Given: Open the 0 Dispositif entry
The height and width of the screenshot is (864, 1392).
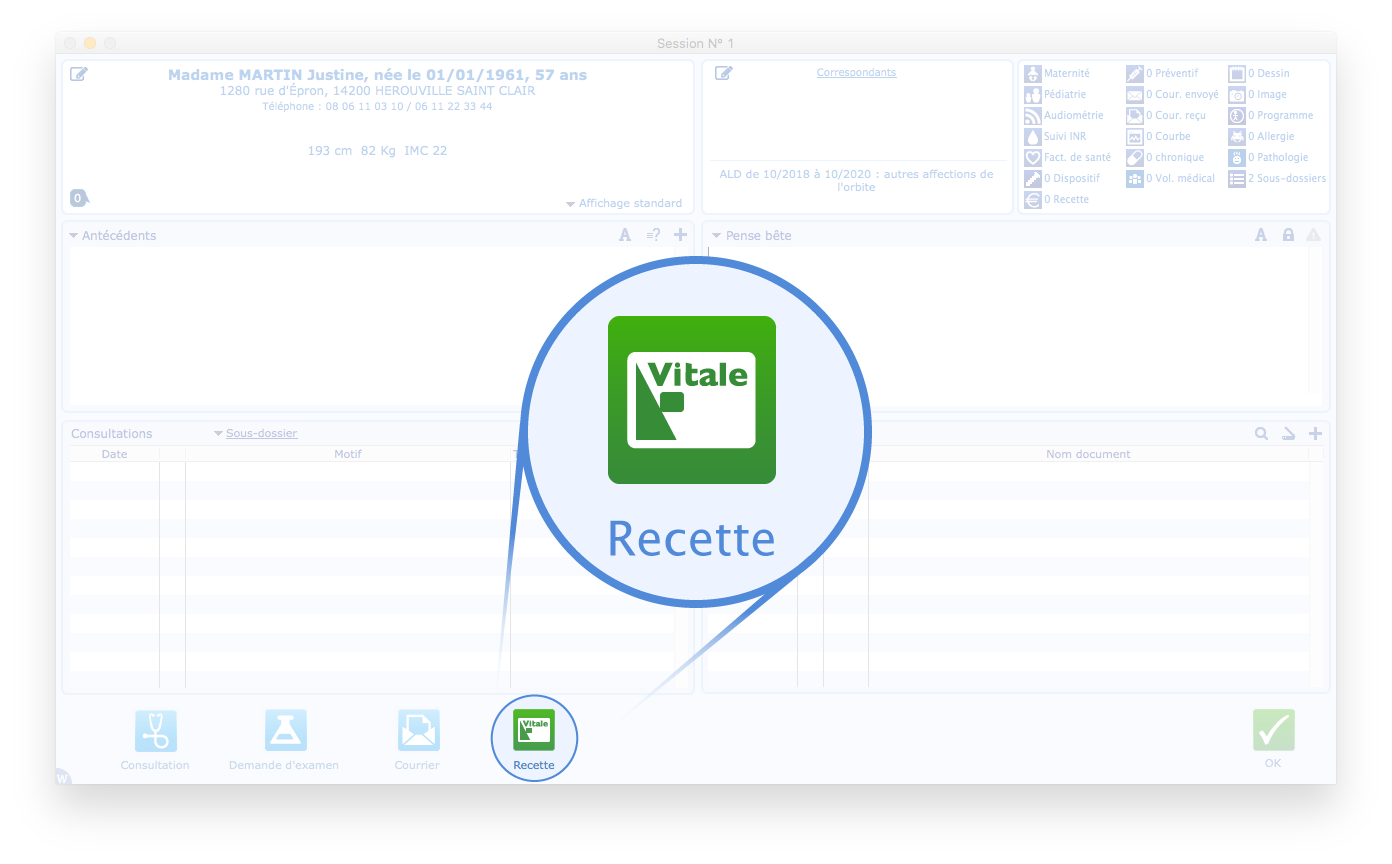Looking at the screenshot, I should pos(1062,178).
